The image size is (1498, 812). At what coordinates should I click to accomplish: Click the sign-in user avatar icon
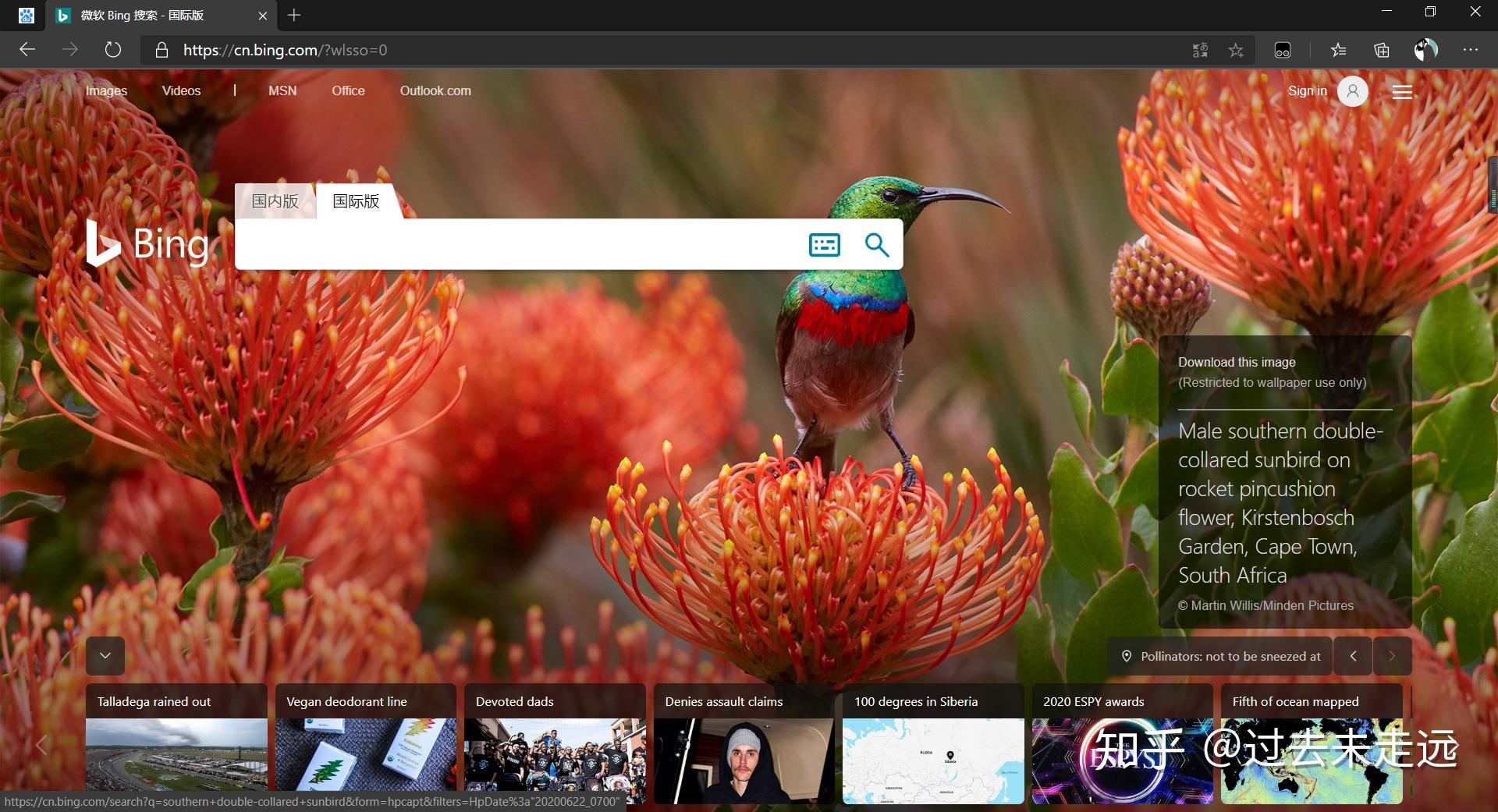(1353, 91)
